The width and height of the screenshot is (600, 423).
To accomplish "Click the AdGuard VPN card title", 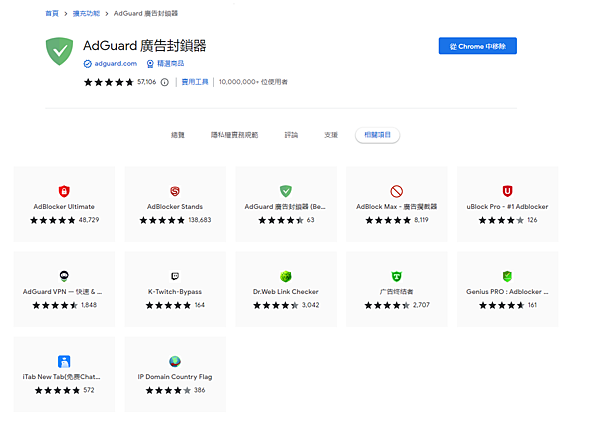I will (x=62, y=292).
